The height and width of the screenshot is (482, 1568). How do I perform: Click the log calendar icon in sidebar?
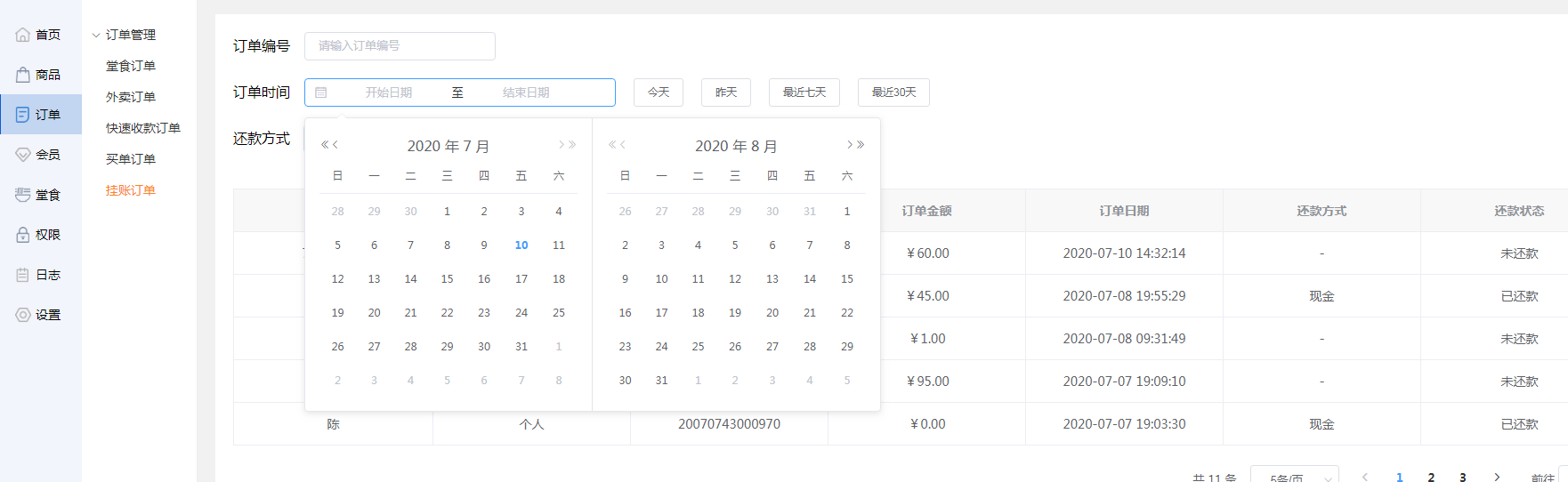(23, 275)
